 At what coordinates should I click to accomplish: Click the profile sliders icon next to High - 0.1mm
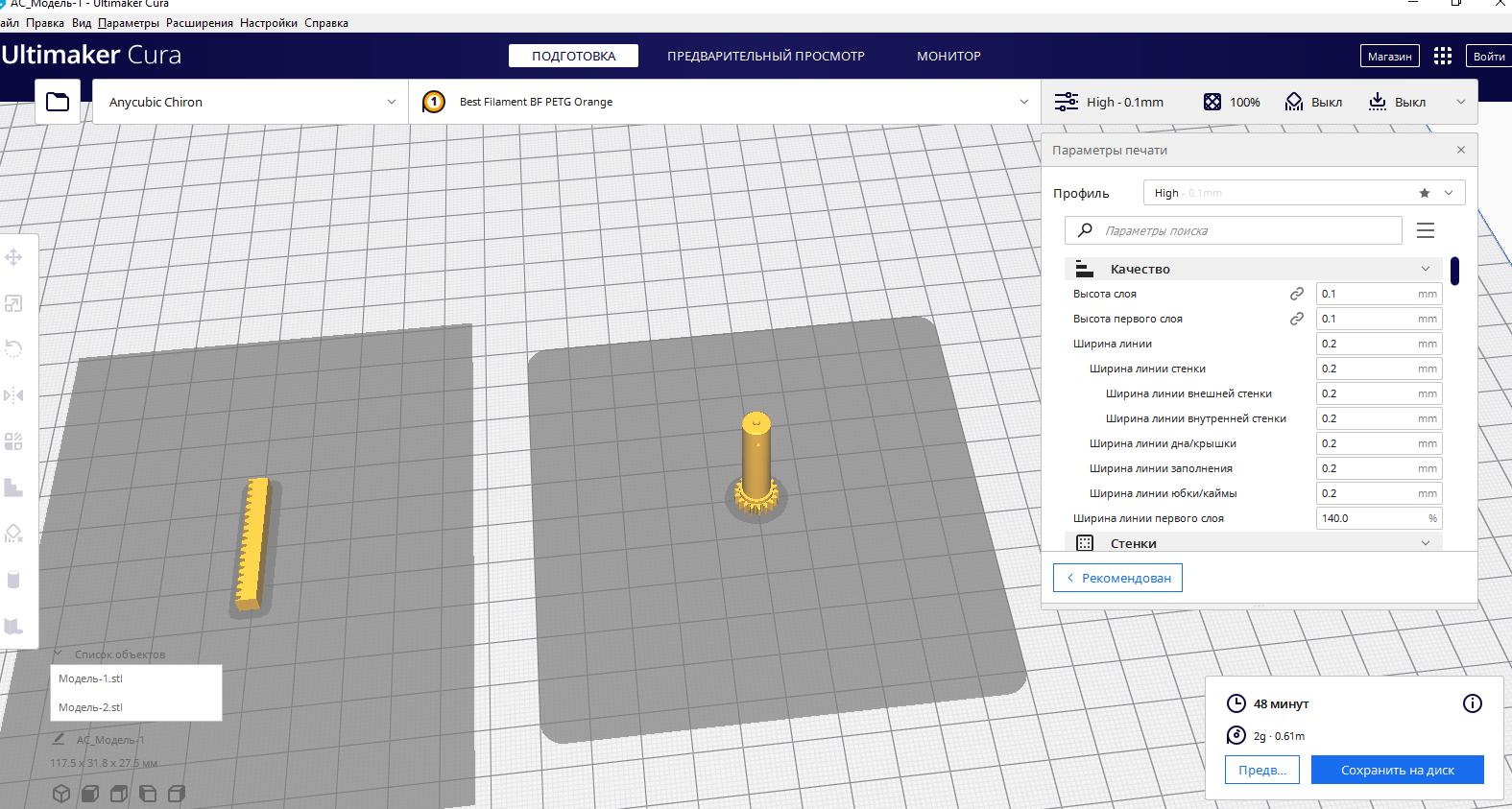(x=1066, y=102)
